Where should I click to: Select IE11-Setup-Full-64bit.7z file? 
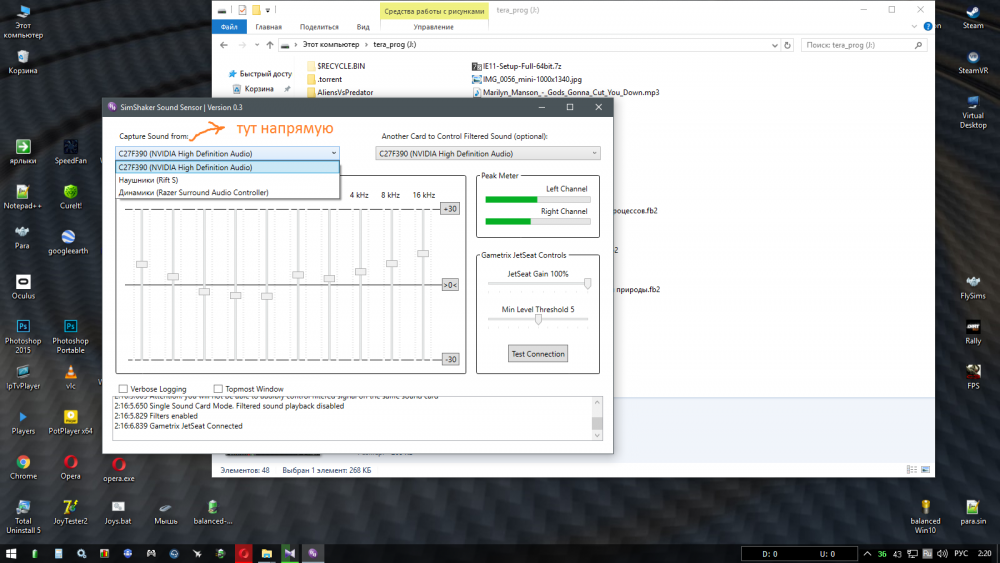coord(517,66)
